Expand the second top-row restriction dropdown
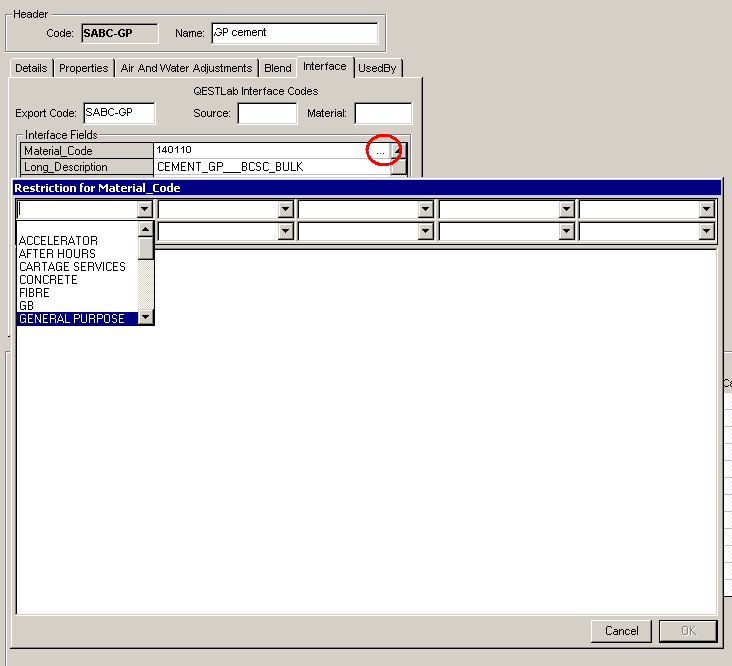732x666 pixels. pyautogui.click(x=285, y=209)
